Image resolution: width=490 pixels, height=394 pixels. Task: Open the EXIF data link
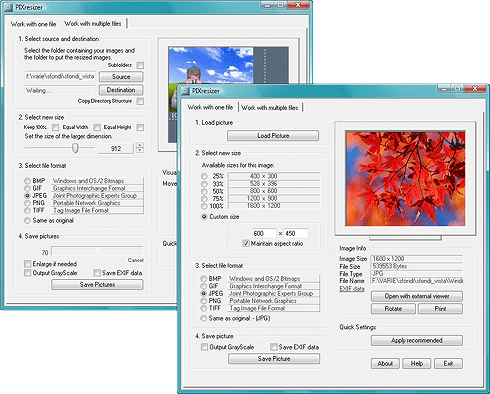coord(352,289)
